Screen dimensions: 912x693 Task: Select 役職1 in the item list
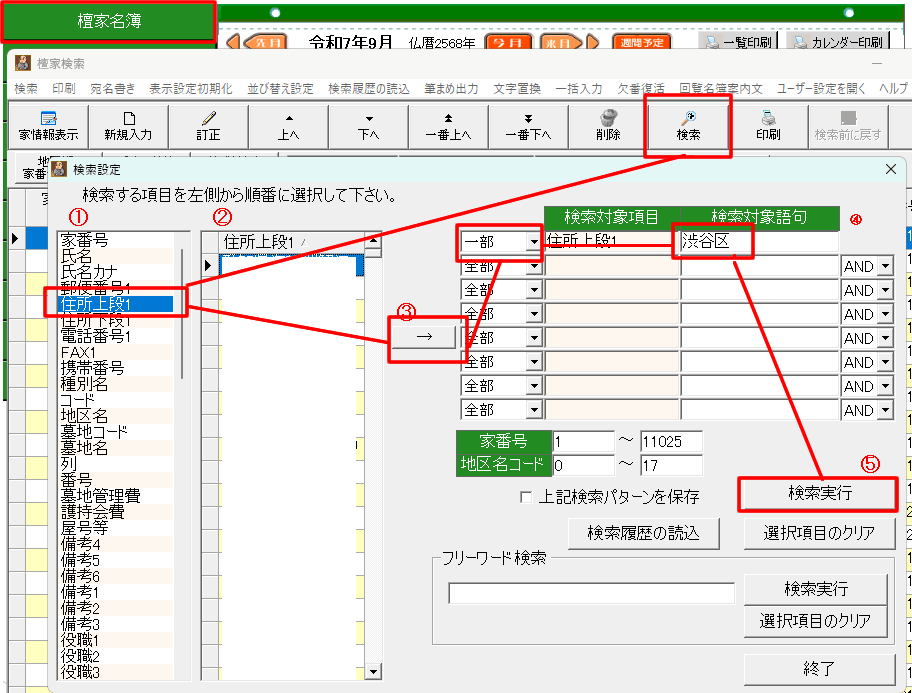[x=116, y=640]
